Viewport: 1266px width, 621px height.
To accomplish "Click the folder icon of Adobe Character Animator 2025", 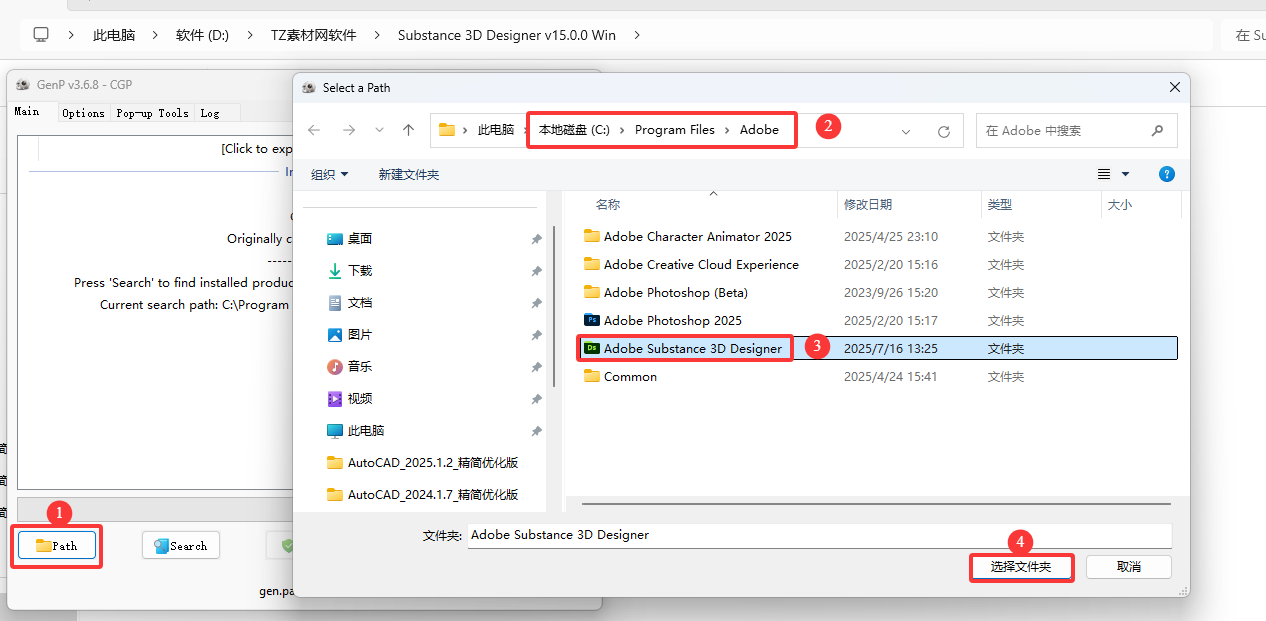I will pos(592,236).
